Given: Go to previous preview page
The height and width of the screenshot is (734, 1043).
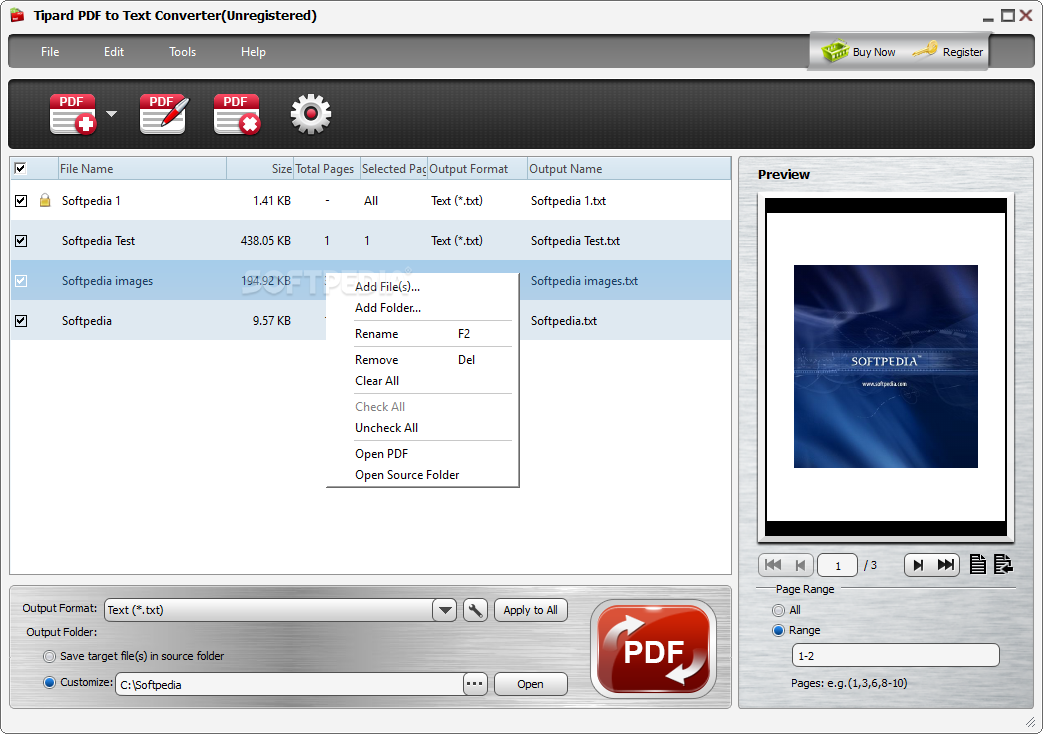Looking at the screenshot, I should [x=800, y=565].
